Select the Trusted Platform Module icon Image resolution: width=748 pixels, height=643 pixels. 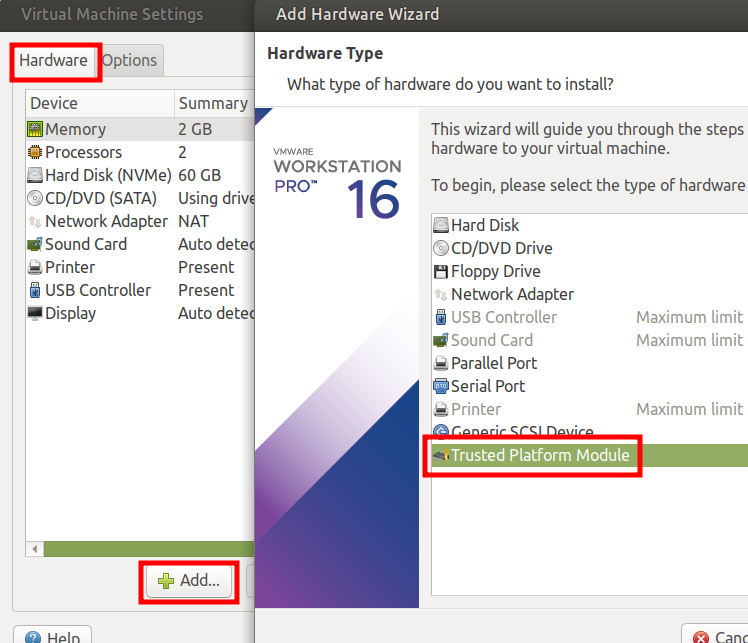[441, 455]
